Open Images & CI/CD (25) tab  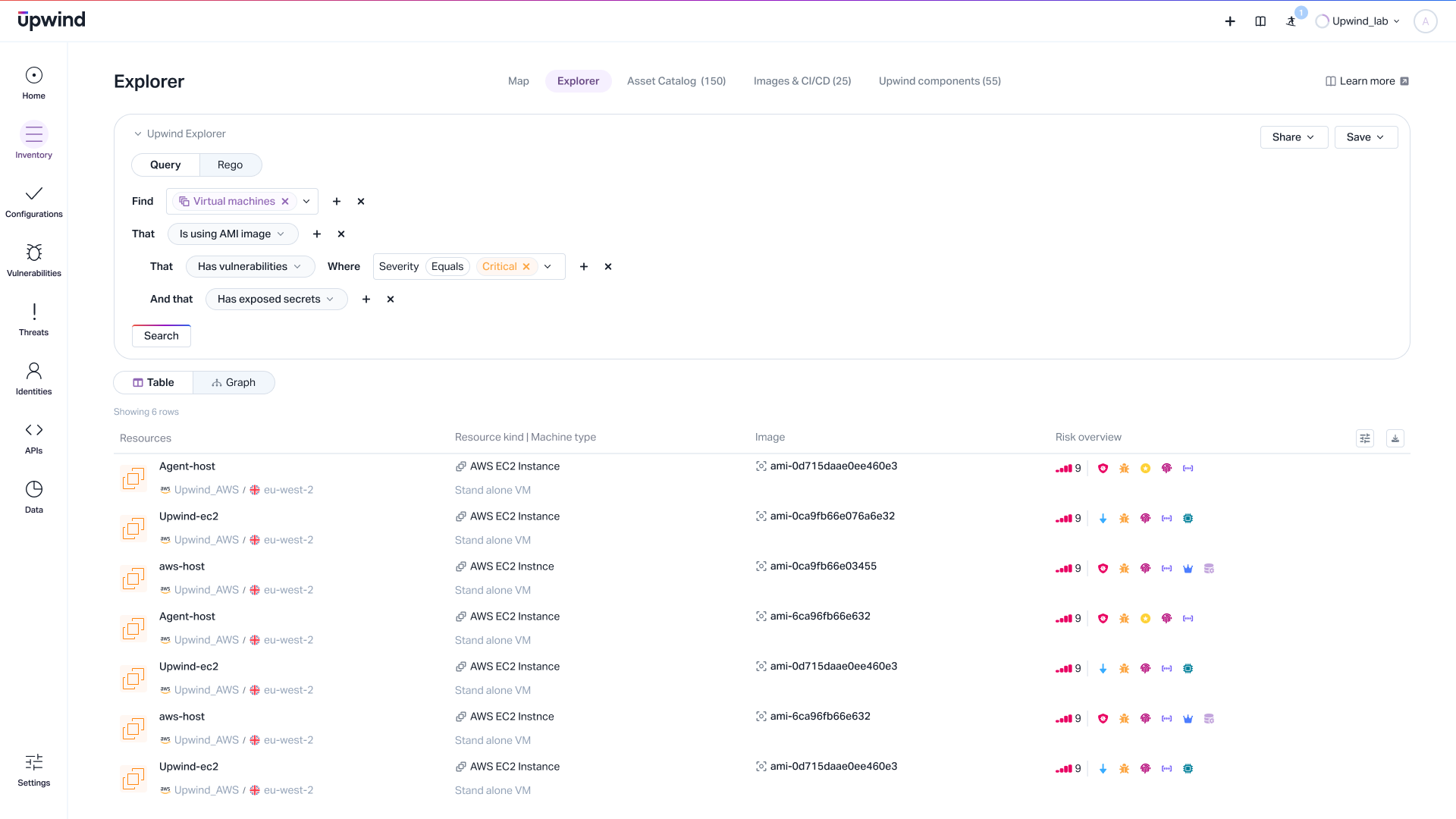(x=802, y=81)
